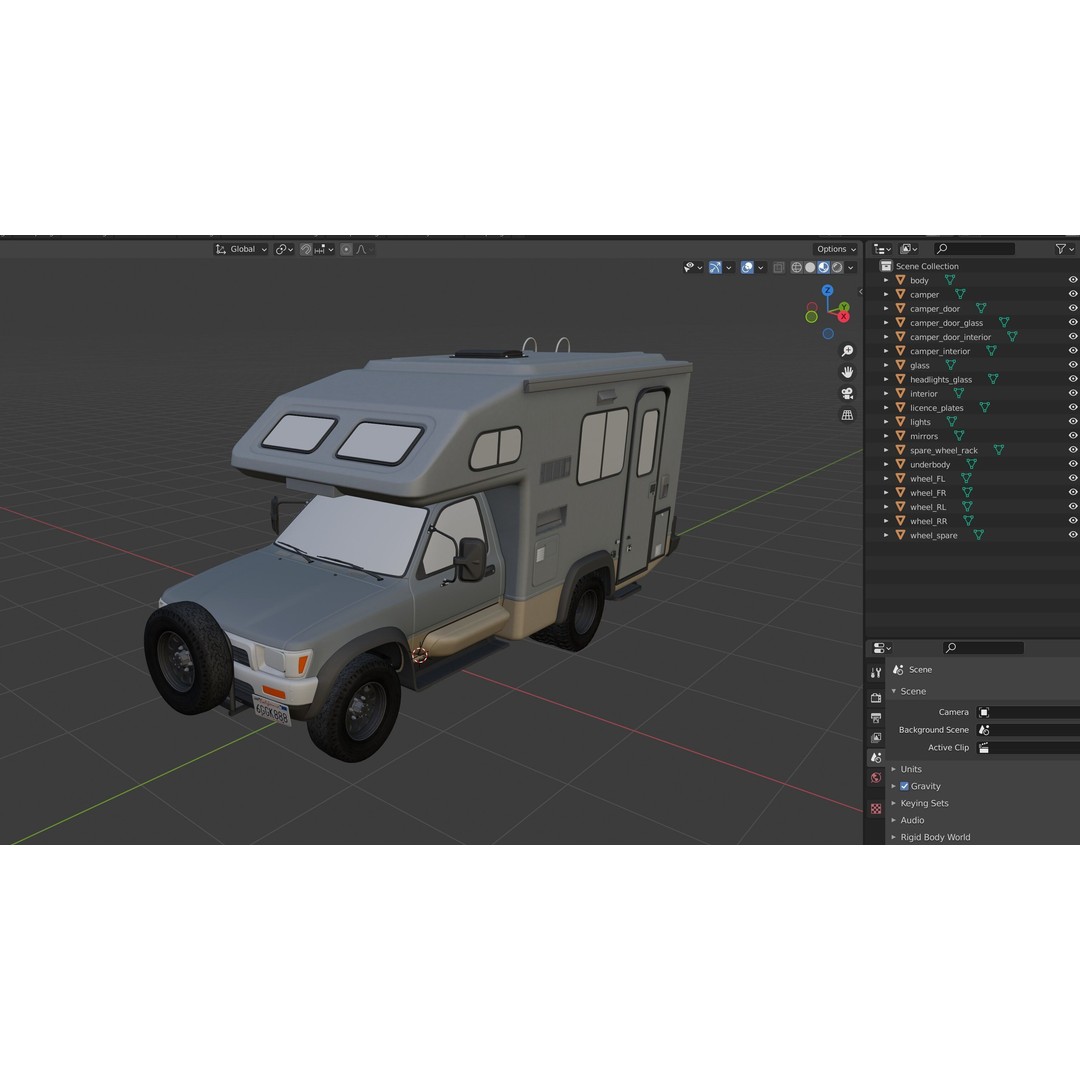Expand the Units section in Scene properties
1080x1080 pixels.
(x=893, y=769)
